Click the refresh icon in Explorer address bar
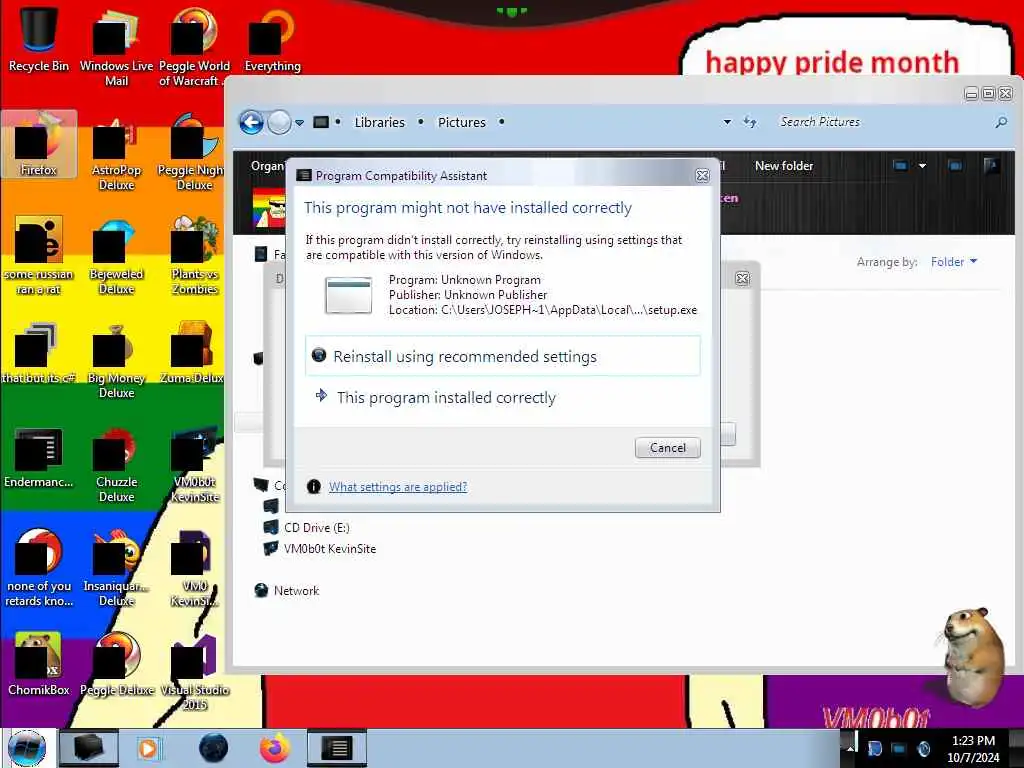 750,122
